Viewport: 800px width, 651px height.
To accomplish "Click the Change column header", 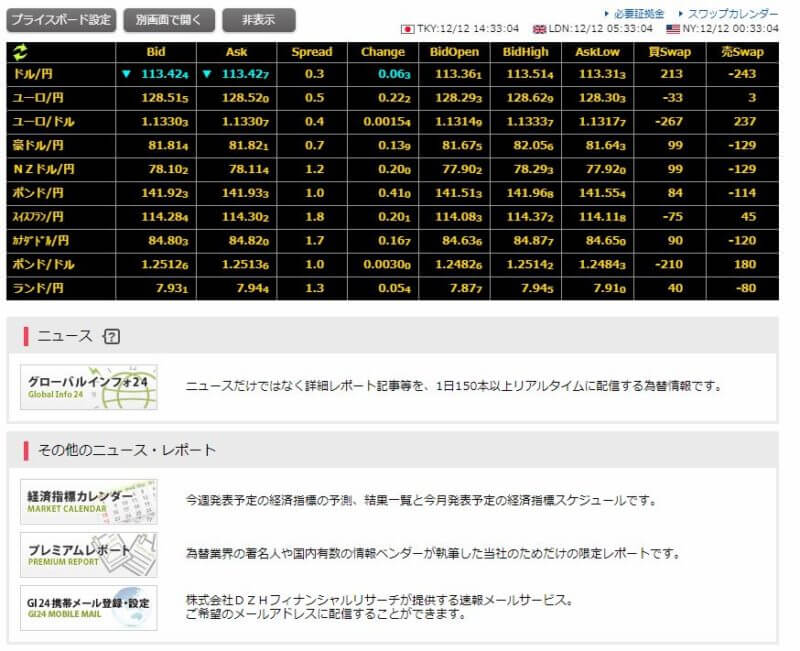I will (x=383, y=52).
